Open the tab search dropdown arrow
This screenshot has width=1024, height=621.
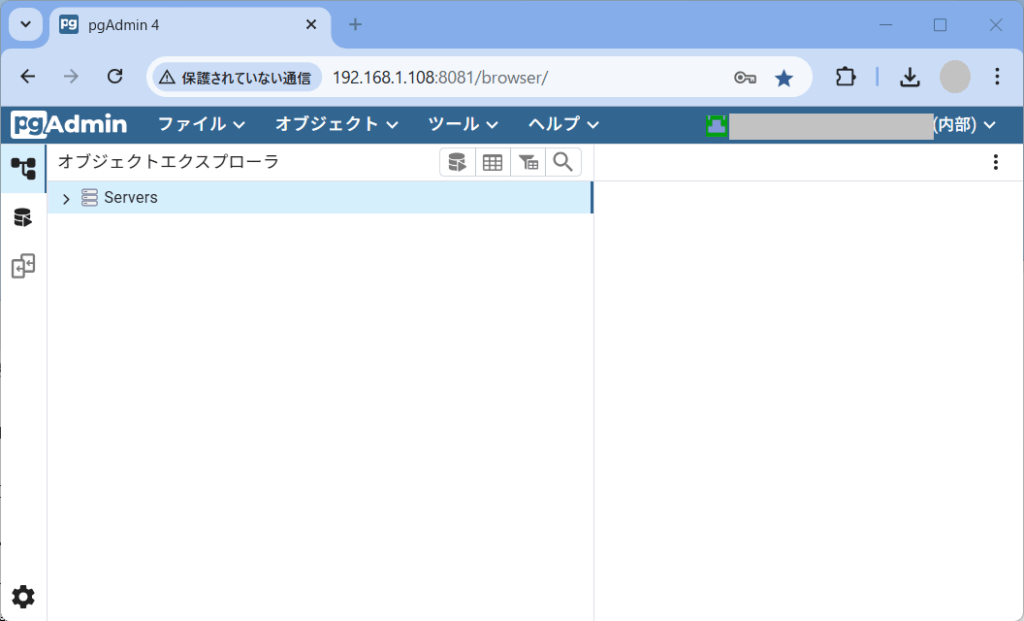point(25,25)
